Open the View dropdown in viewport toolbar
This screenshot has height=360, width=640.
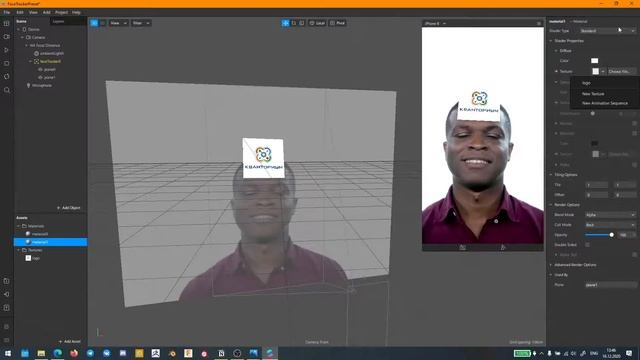tap(118, 23)
